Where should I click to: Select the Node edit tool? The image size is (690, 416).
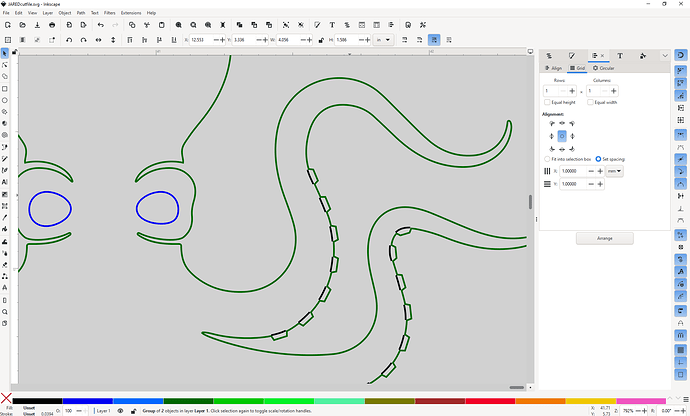click(5, 65)
